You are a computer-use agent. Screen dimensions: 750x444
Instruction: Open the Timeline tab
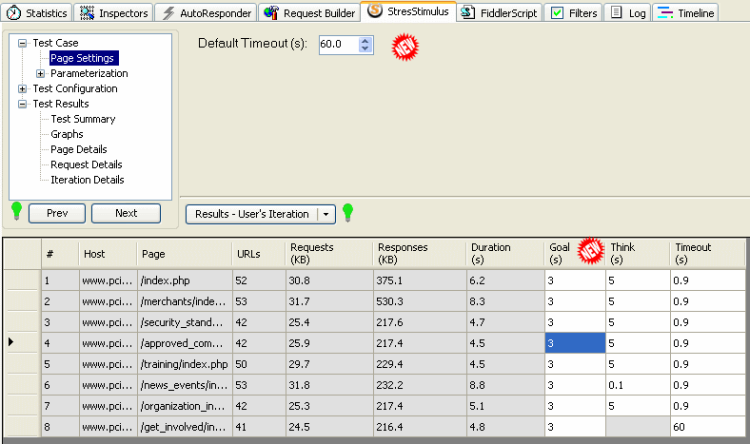686,13
